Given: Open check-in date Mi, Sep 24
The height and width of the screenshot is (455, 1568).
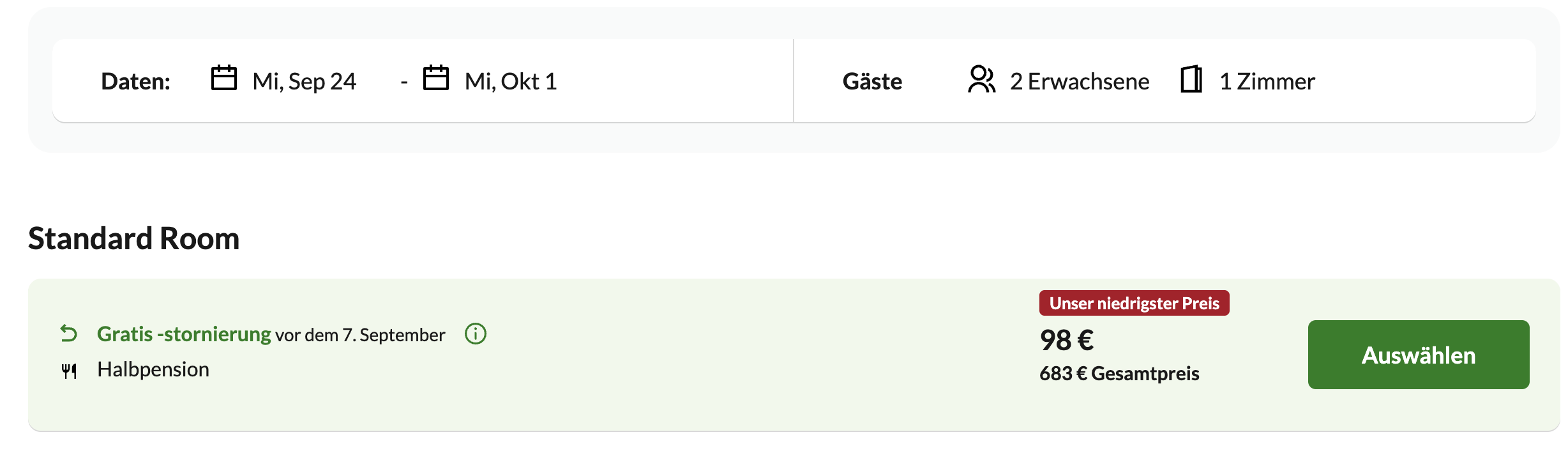Looking at the screenshot, I should 304,81.
